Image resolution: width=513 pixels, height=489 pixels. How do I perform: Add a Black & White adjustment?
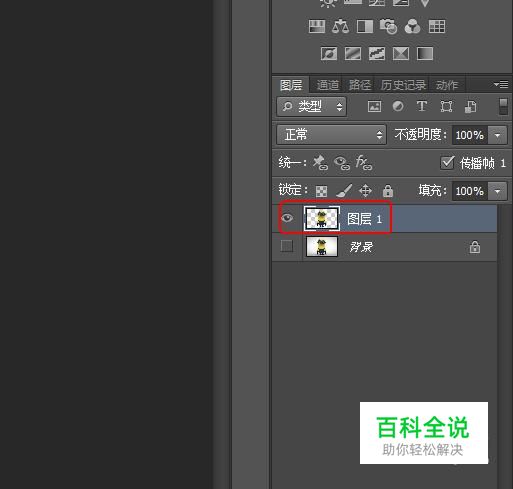365,26
